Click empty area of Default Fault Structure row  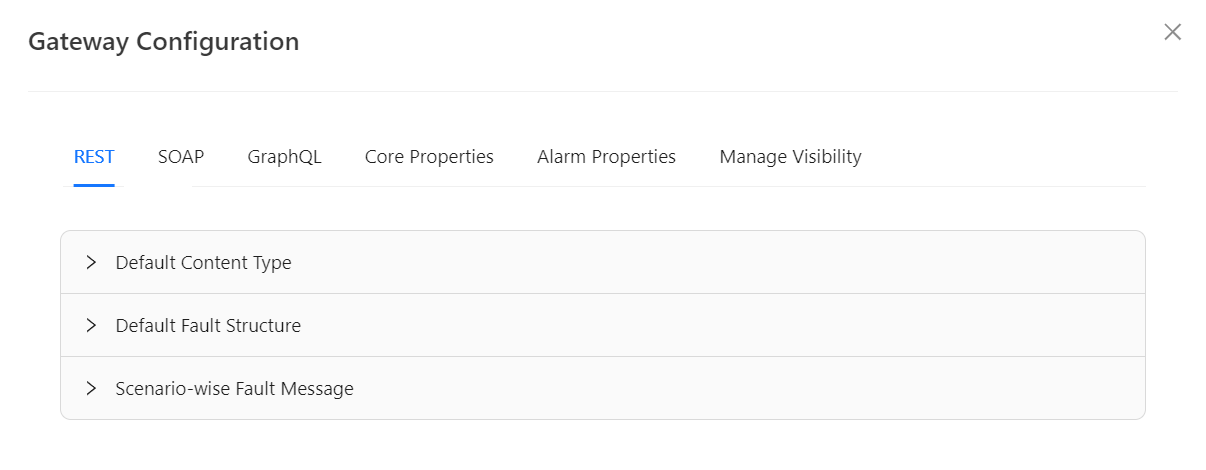tap(700, 326)
